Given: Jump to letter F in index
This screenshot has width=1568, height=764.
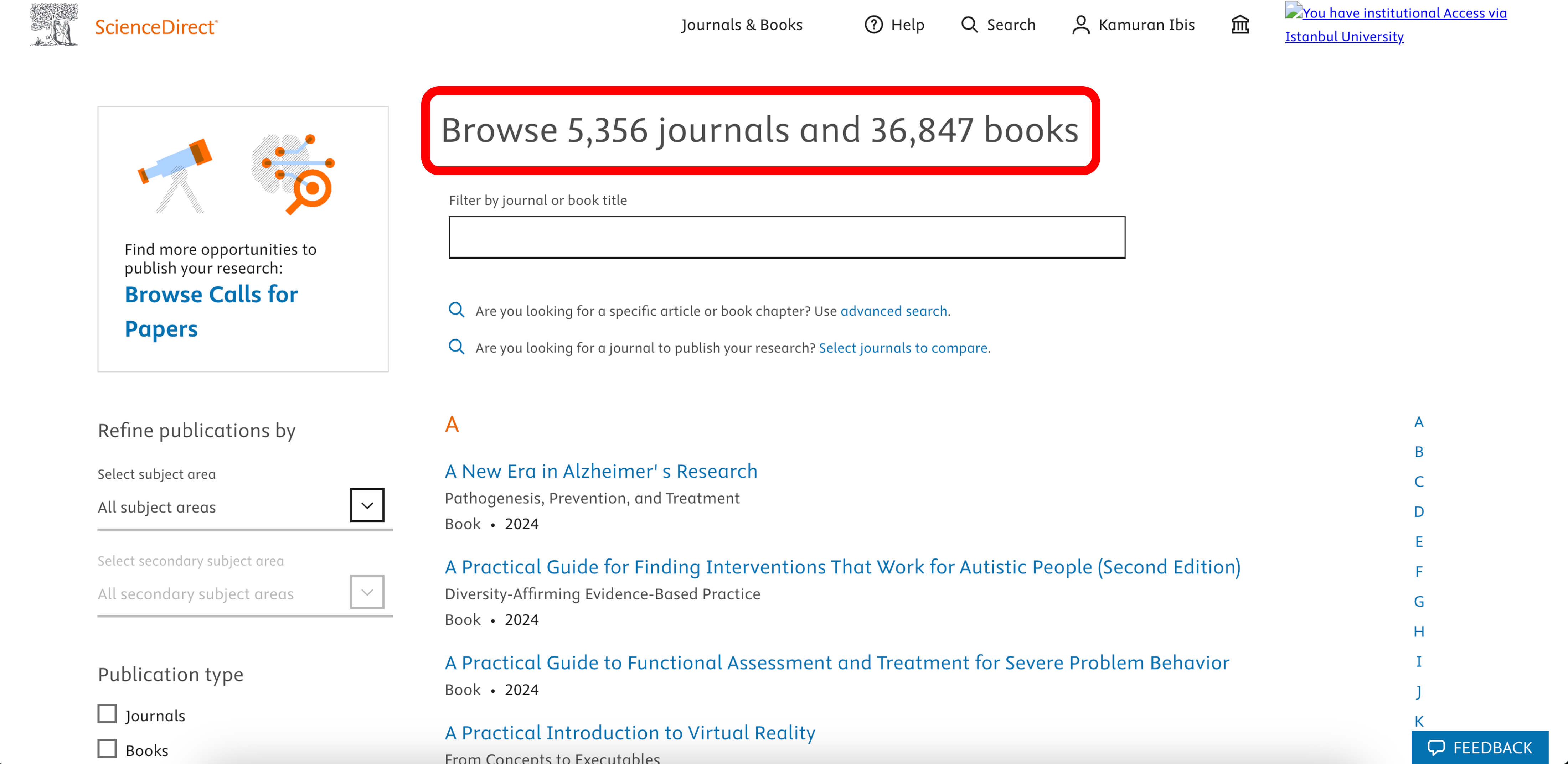Looking at the screenshot, I should (1419, 571).
